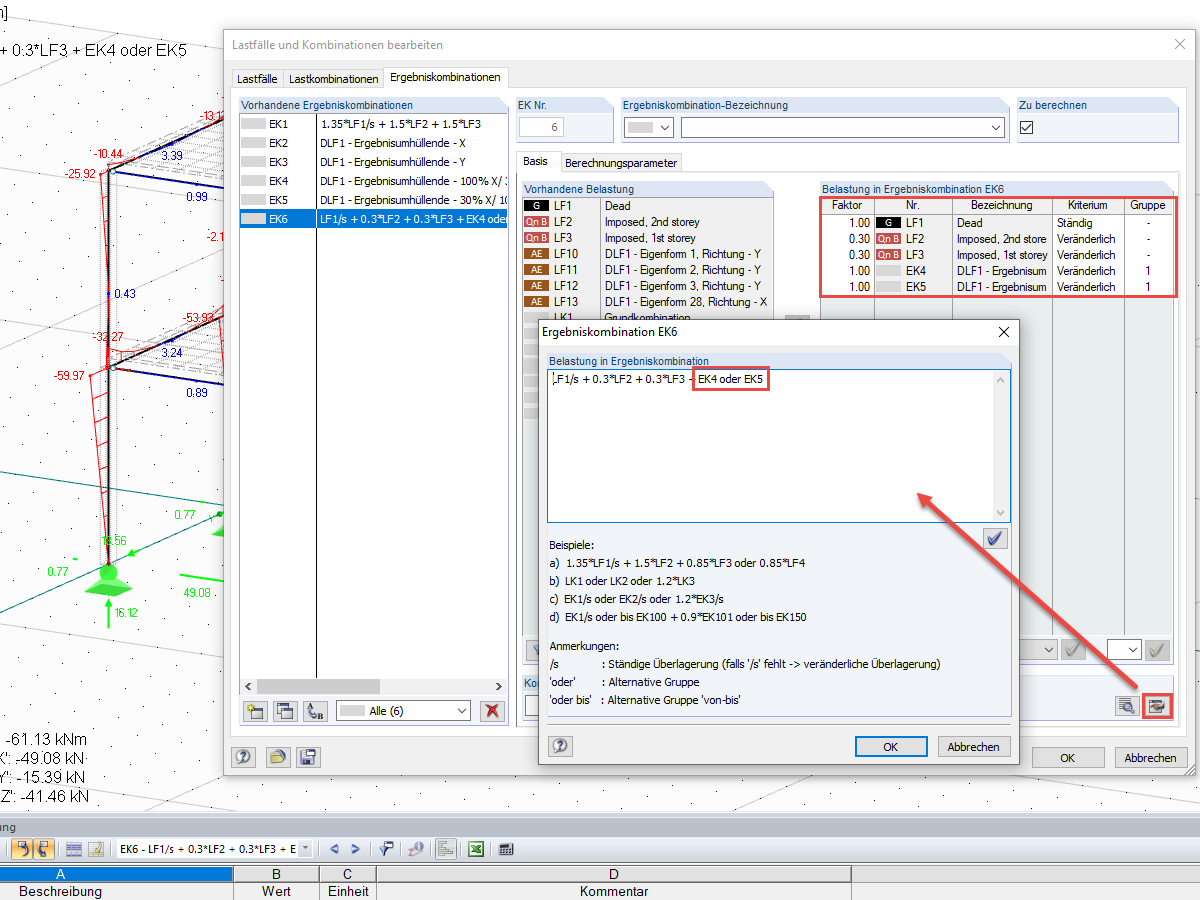Open help in the main dialog
This screenshot has width=1200, height=900.
(243, 757)
